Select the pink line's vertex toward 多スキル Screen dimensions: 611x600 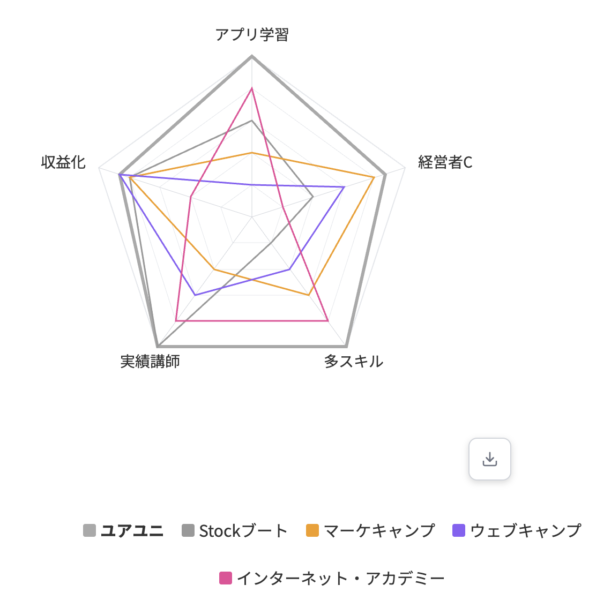click(x=328, y=321)
